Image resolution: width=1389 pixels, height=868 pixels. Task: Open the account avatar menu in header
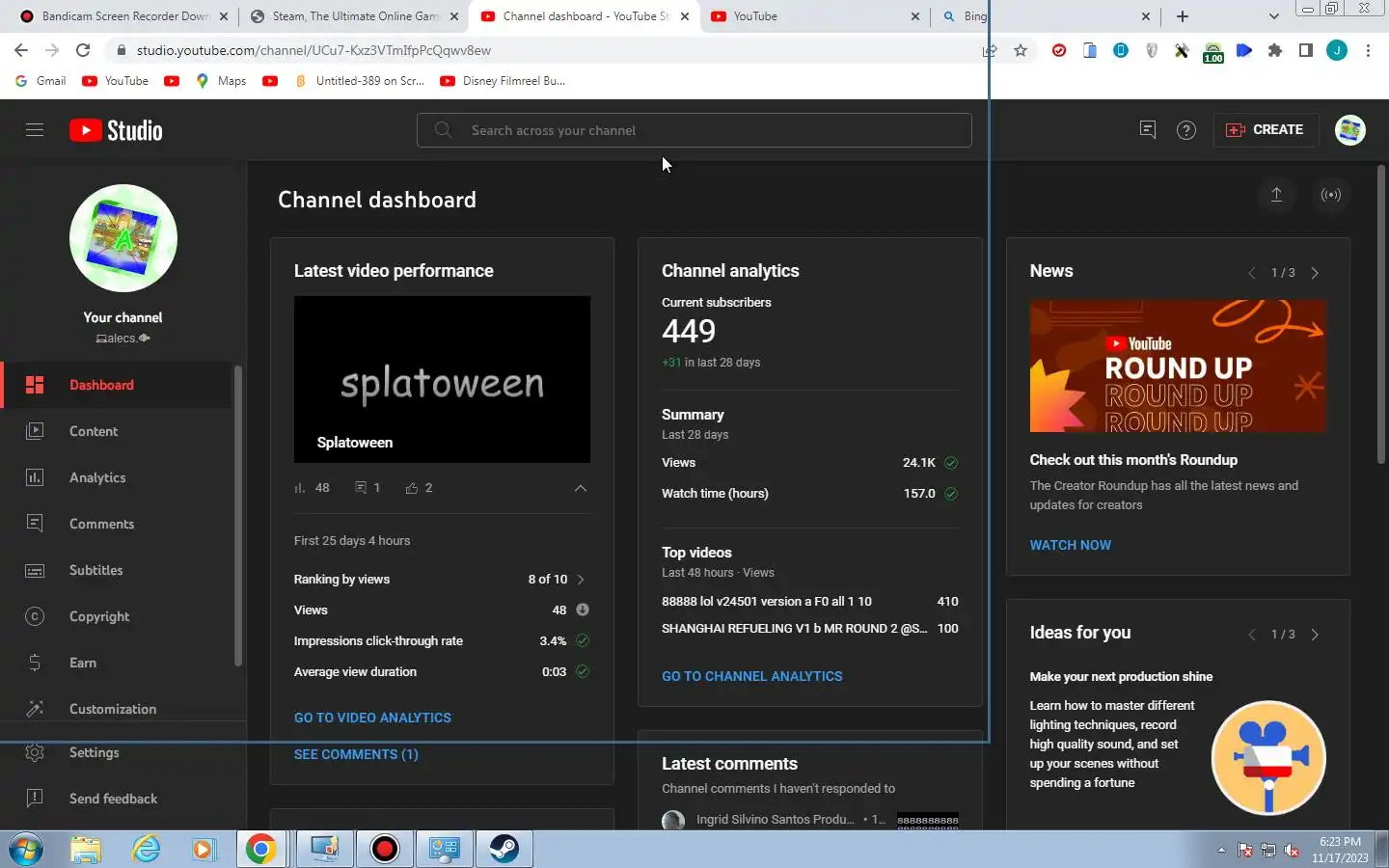pos(1350,130)
